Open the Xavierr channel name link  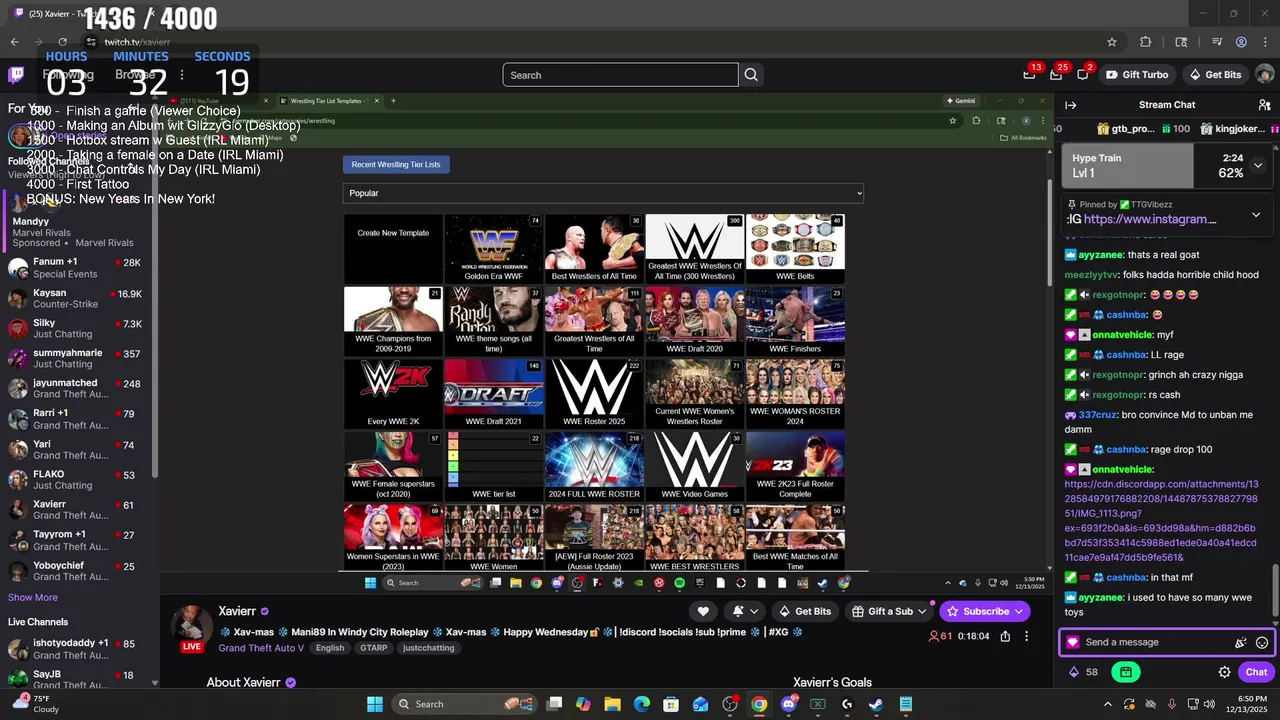pyautogui.click(x=237, y=611)
